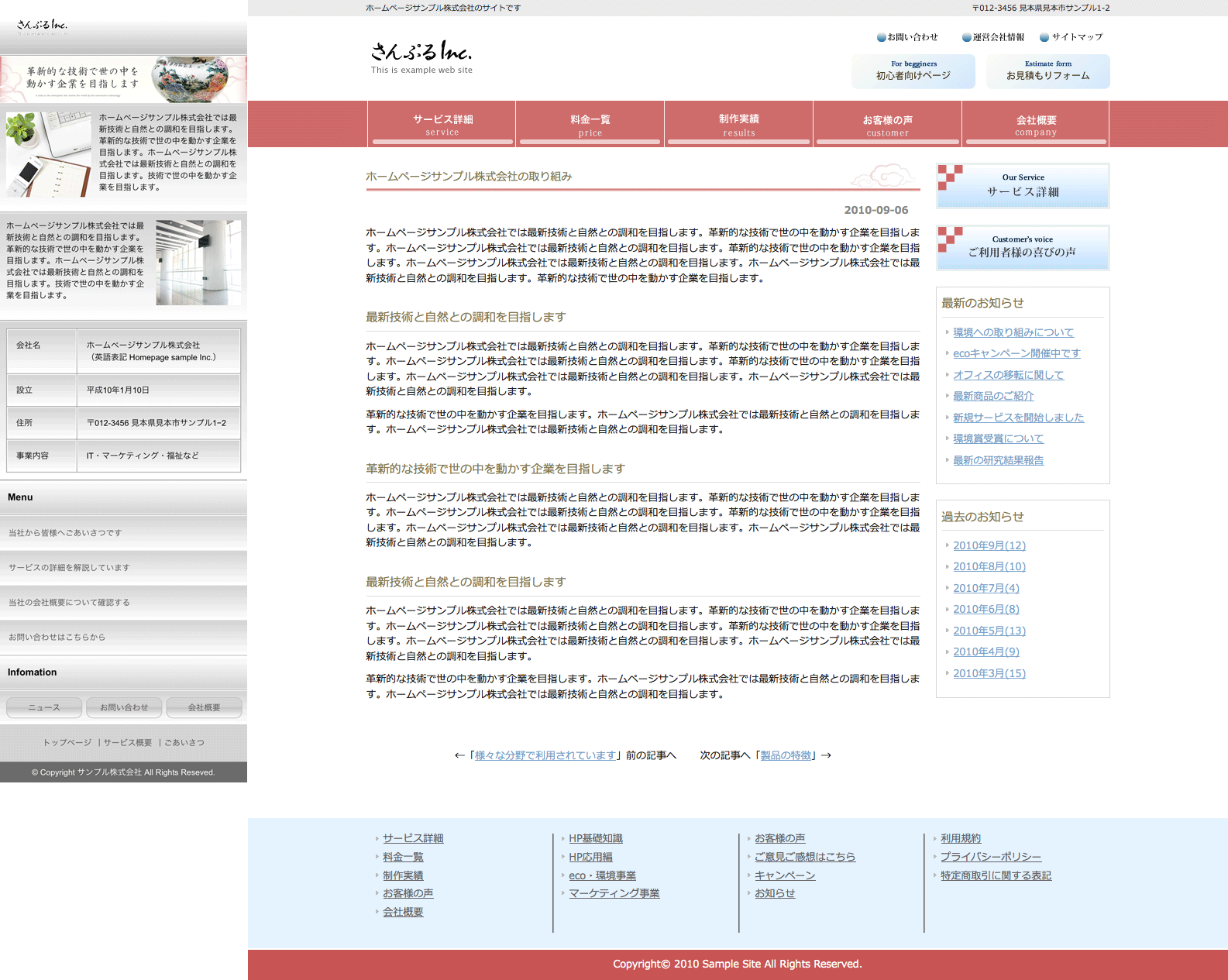Screen dimensions: 1228x980
Task: Click the blue bullet beside お問い合わせ
Action: pos(881,37)
